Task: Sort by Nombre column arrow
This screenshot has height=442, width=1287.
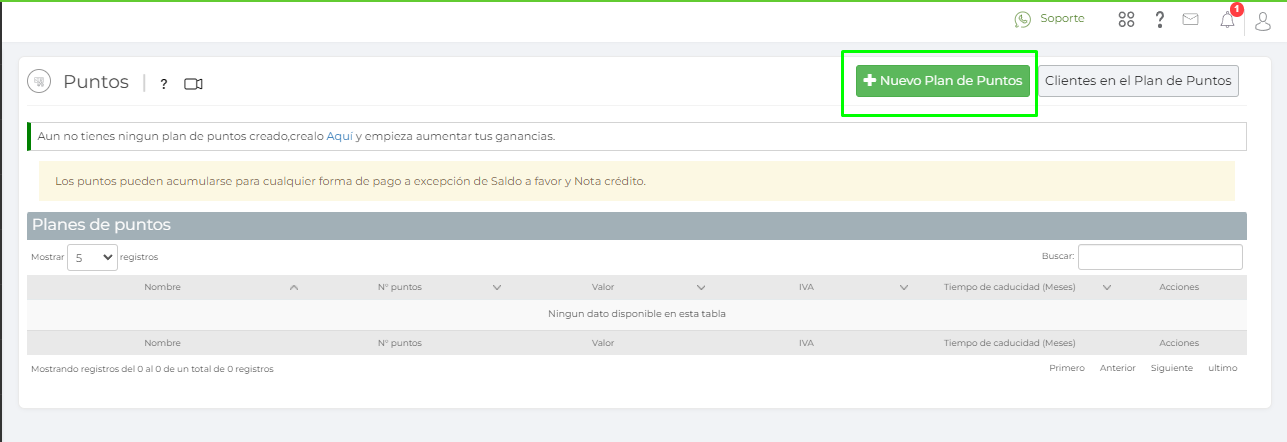Action: click(293, 287)
